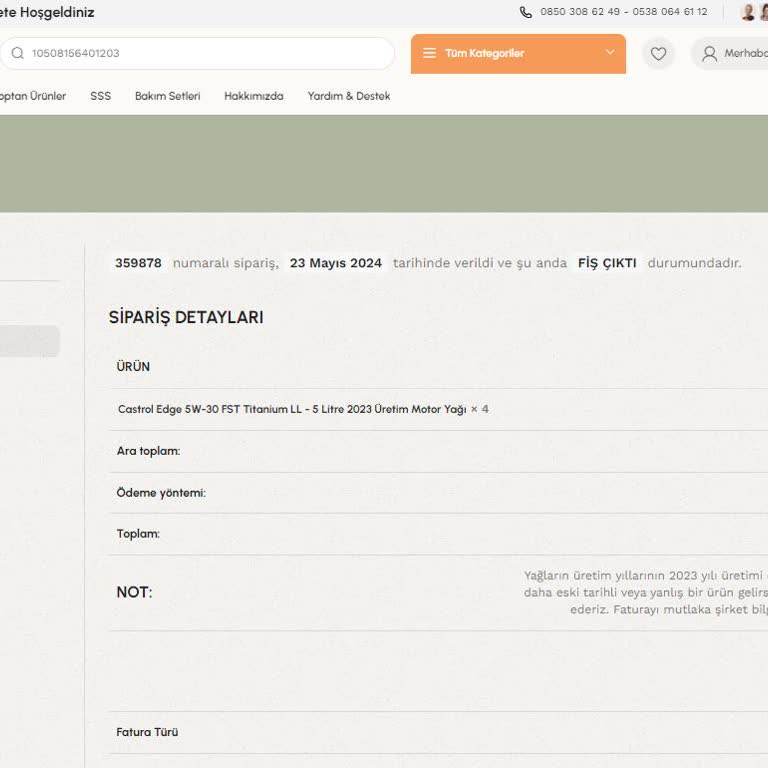Click the user profile icon
768x768 pixels.
click(x=709, y=54)
